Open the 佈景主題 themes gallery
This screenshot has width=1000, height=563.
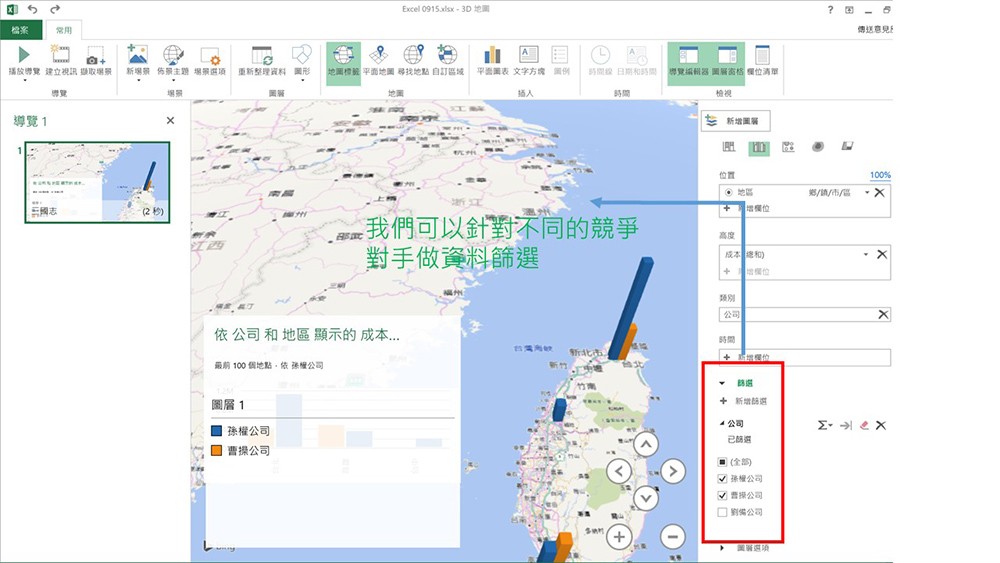point(173,62)
